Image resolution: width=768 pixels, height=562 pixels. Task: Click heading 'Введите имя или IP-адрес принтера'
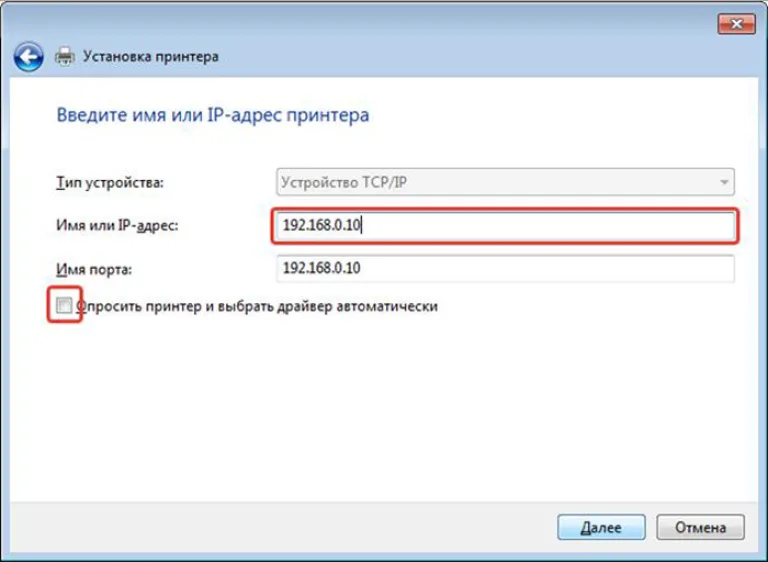(213, 115)
